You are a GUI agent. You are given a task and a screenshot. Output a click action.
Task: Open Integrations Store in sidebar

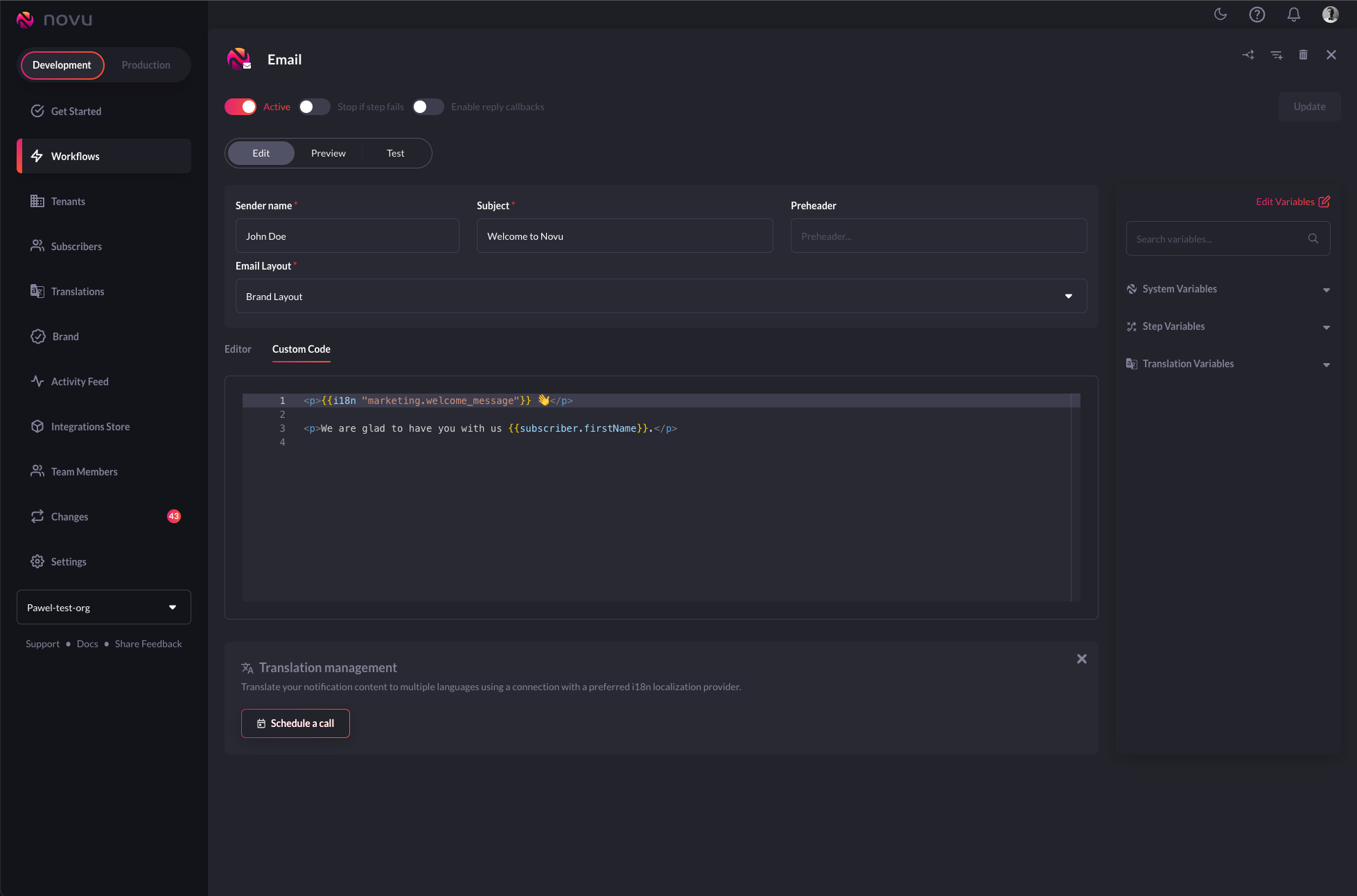click(90, 427)
